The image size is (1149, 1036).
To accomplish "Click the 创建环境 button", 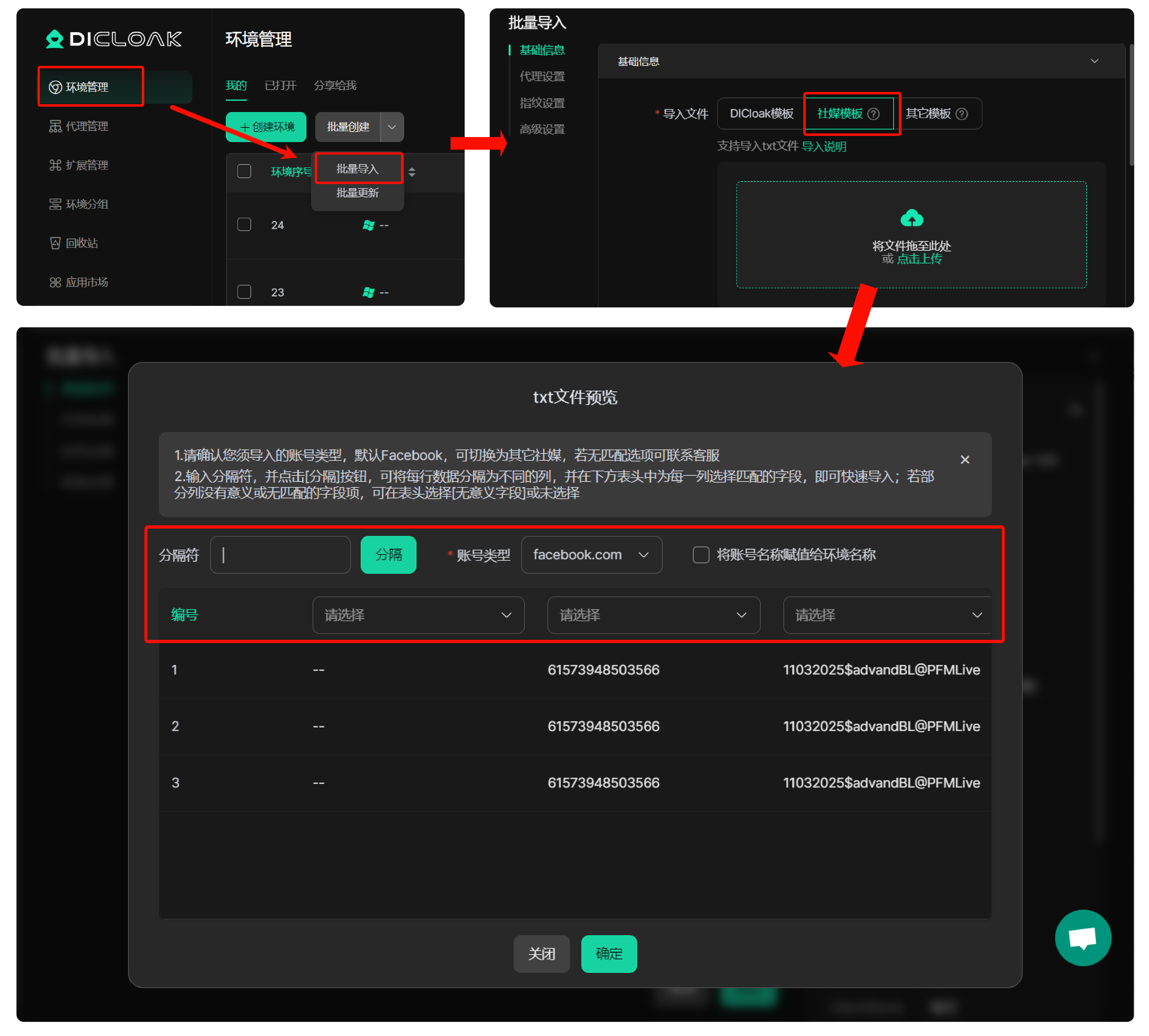I will 266,127.
